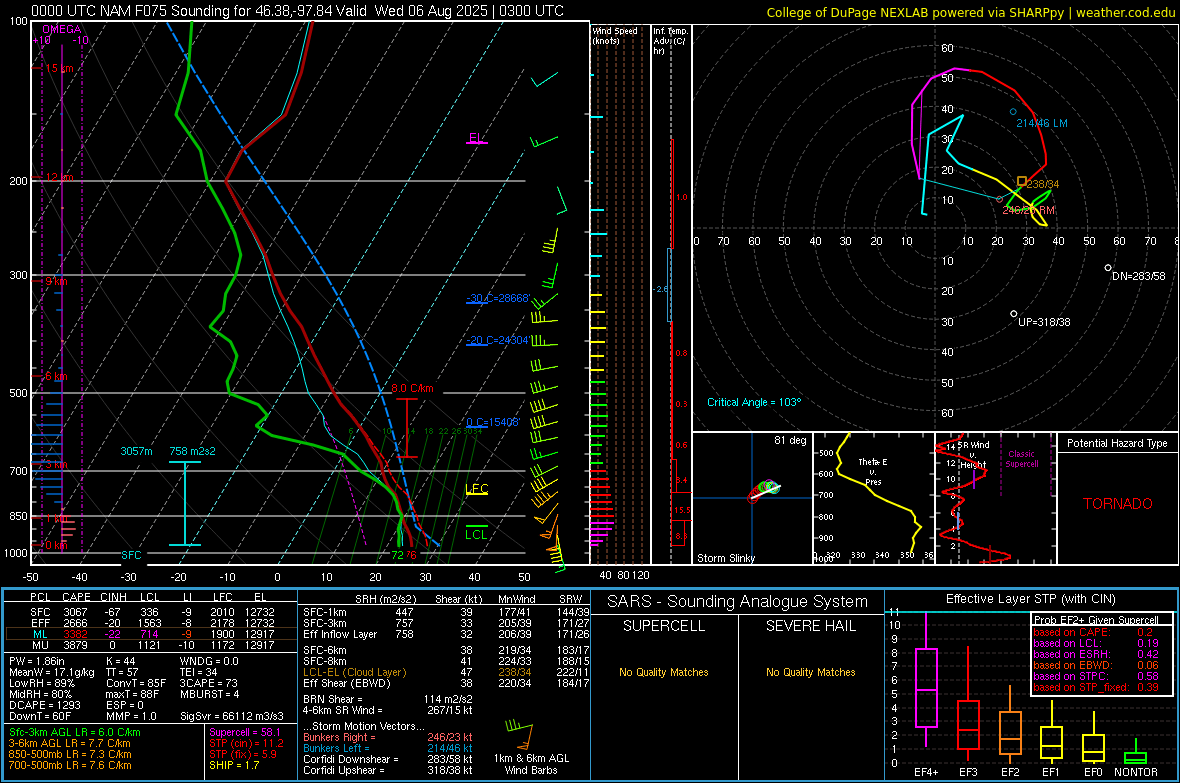Click the STP (cin) = 11.2 value
Viewport: 1180px width, 783px height.
246,743
